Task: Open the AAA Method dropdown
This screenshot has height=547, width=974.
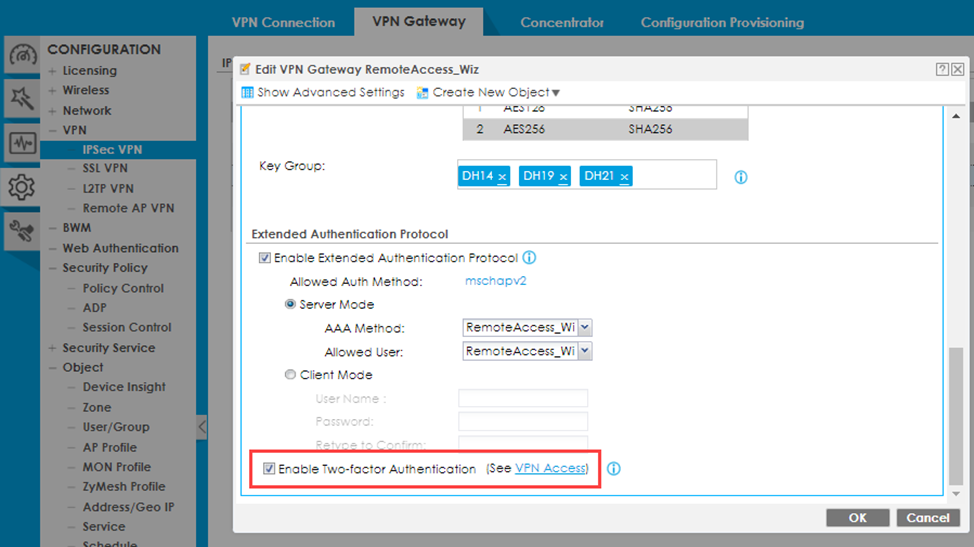Action: pyautogui.click(x=585, y=327)
